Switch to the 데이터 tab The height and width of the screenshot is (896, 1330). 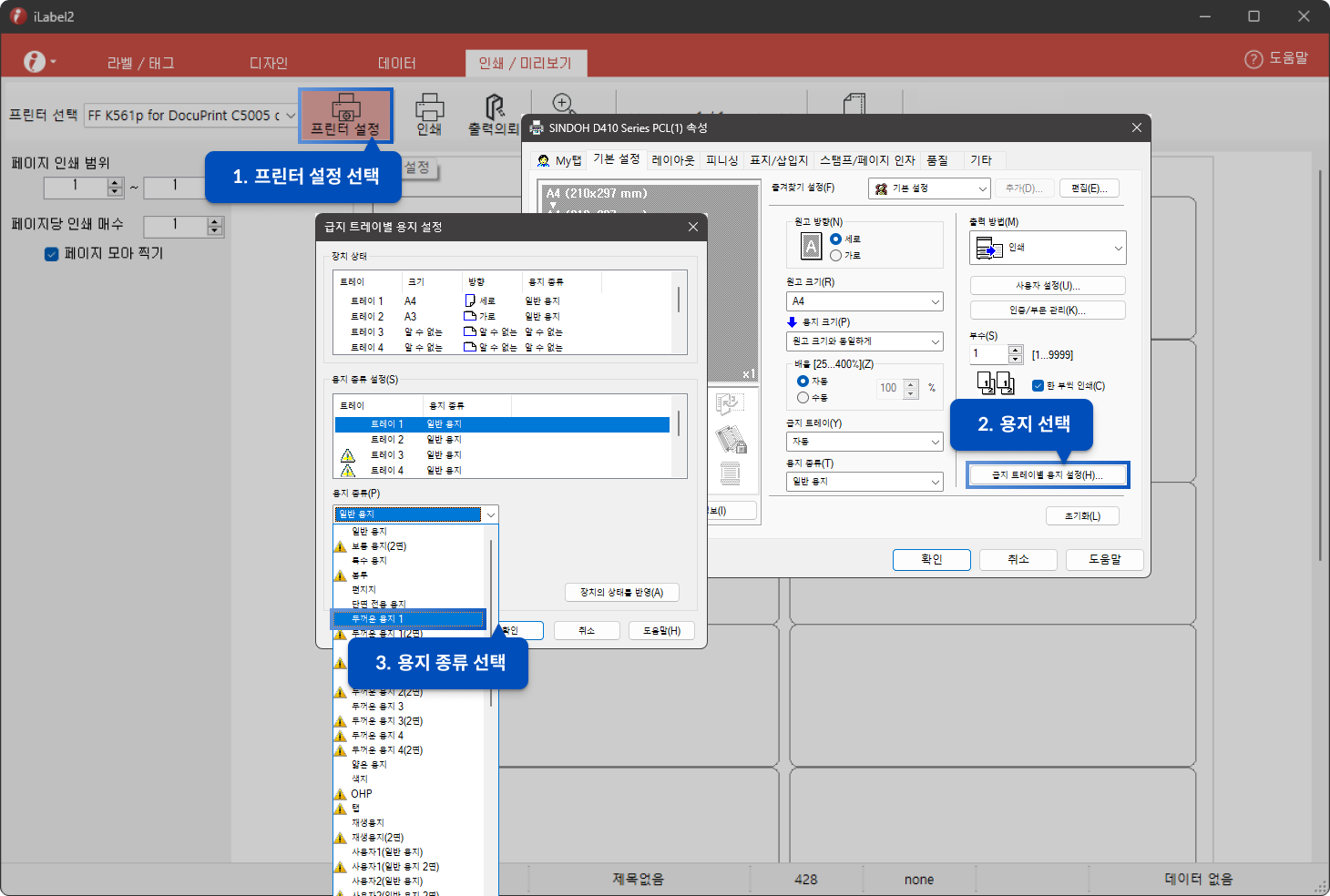(397, 63)
